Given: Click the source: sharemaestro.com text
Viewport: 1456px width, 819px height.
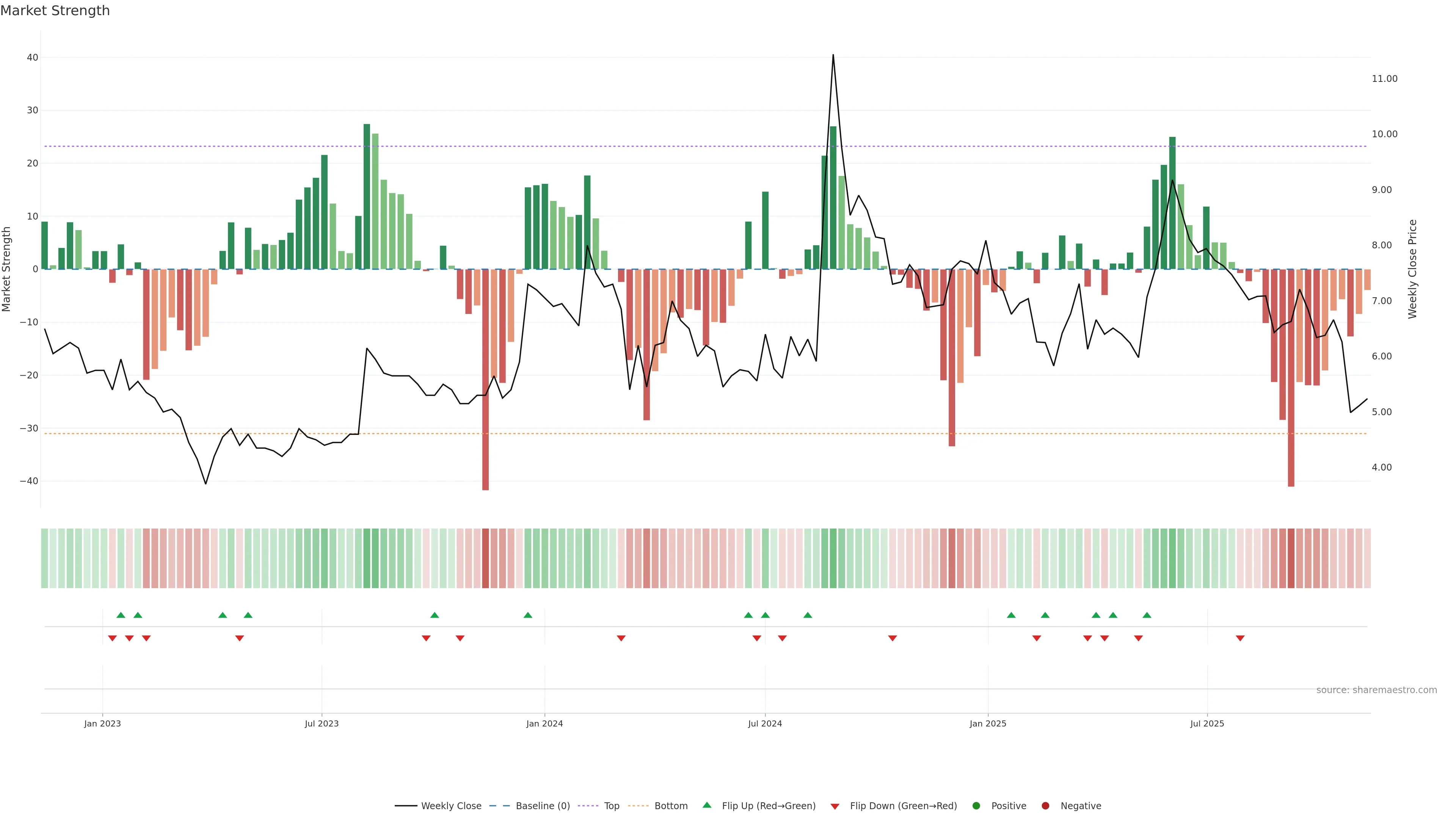Looking at the screenshot, I should click(1376, 690).
